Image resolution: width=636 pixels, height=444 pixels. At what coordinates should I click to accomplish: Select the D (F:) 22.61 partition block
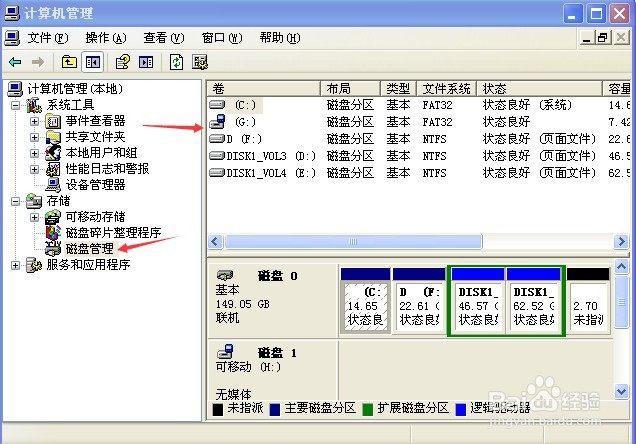[419, 301]
